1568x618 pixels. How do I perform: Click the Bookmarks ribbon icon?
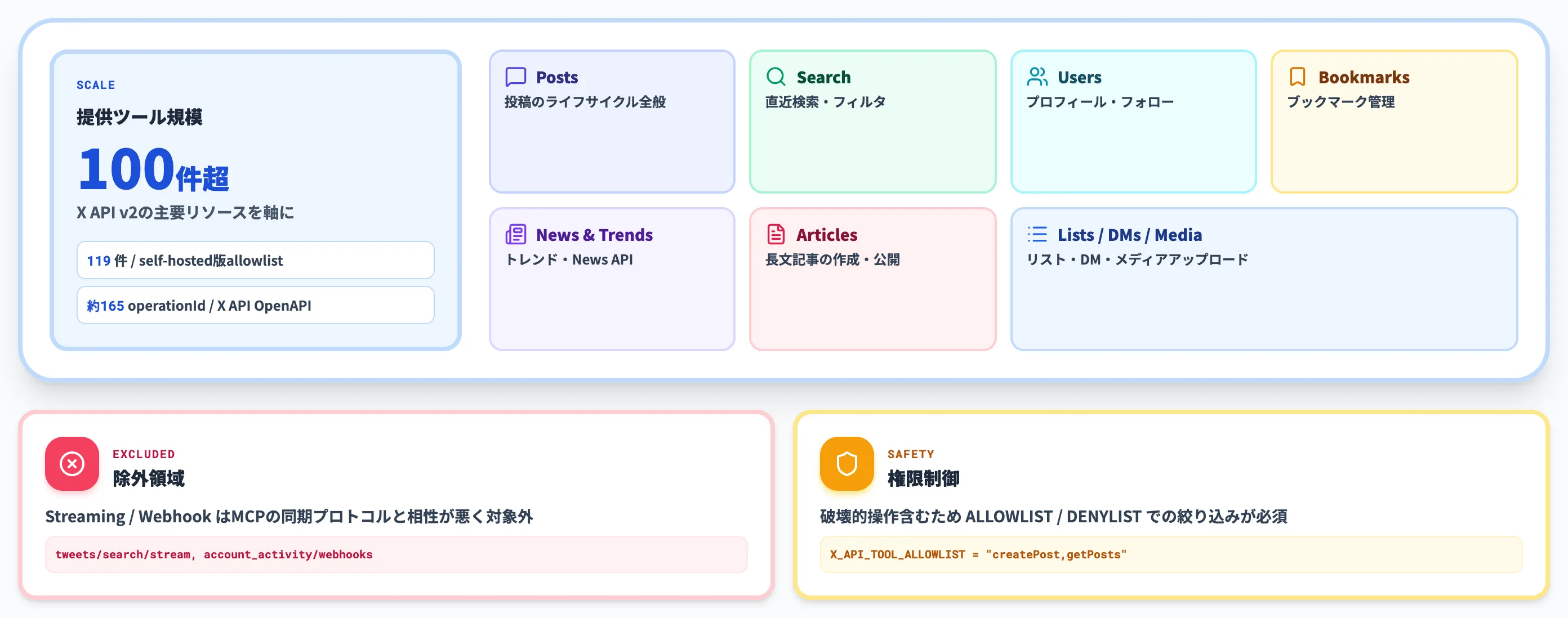point(1298,77)
